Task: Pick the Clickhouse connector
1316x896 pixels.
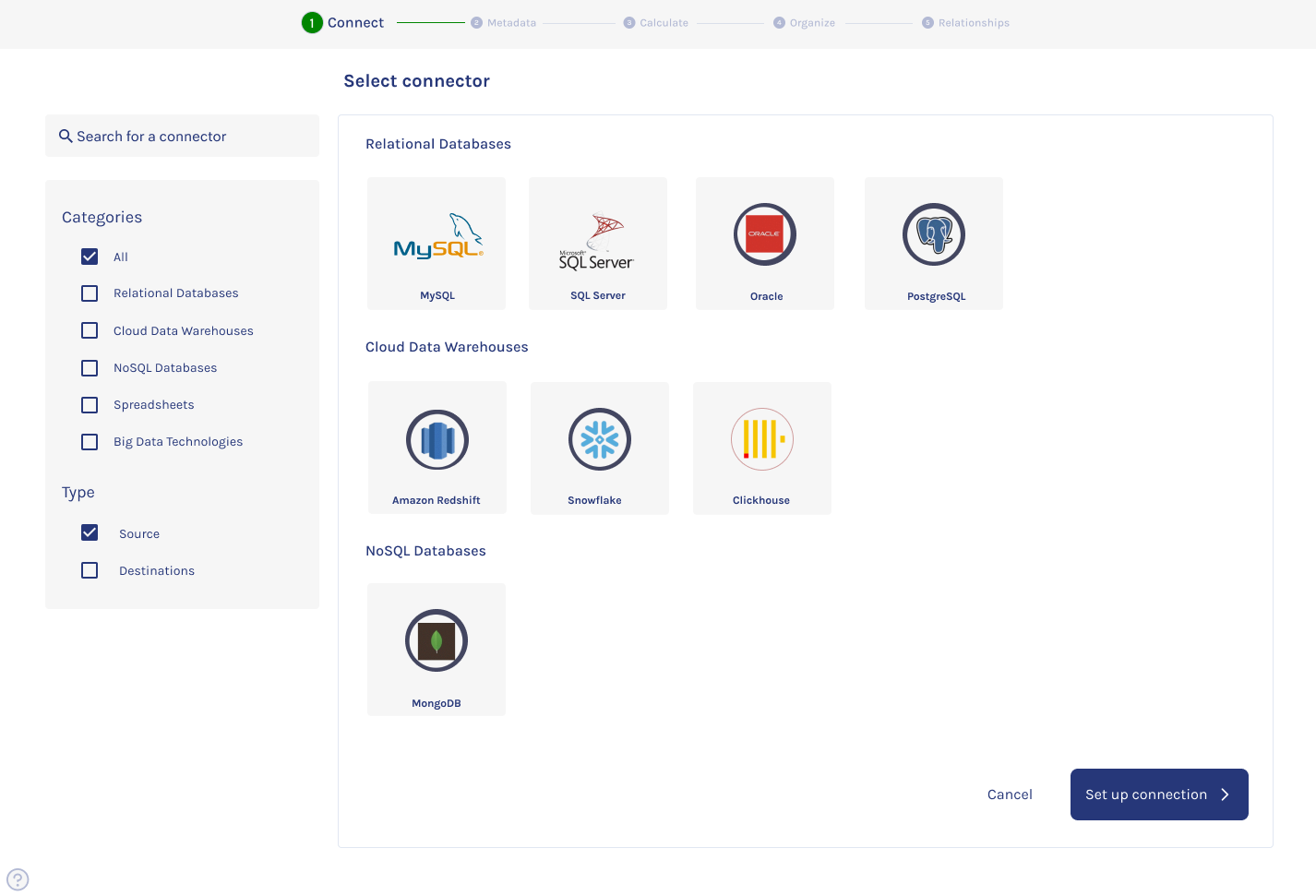Action: (761, 439)
